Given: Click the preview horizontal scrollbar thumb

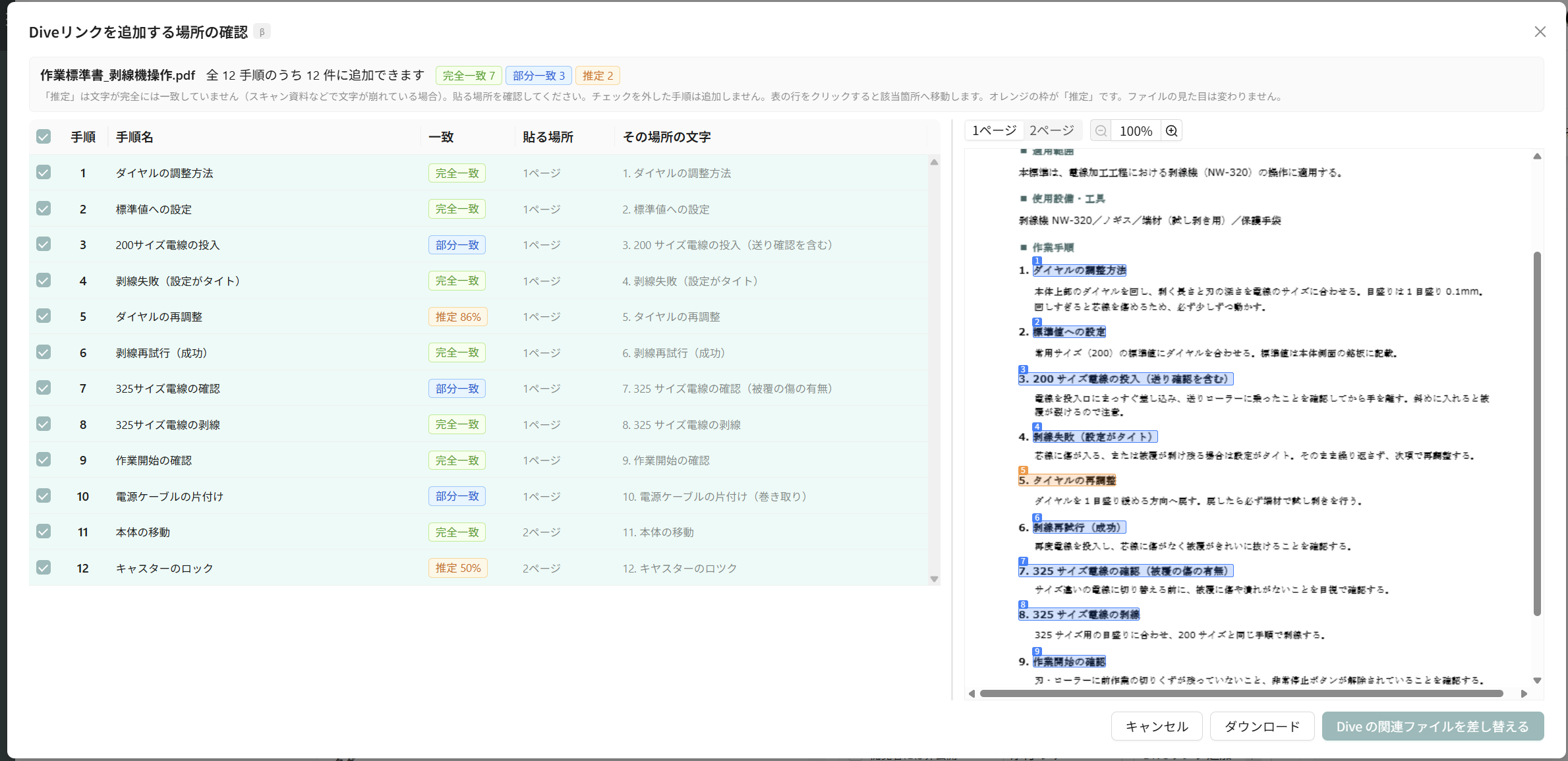Looking at the screenshot, I should click(x=1242, y=693).
